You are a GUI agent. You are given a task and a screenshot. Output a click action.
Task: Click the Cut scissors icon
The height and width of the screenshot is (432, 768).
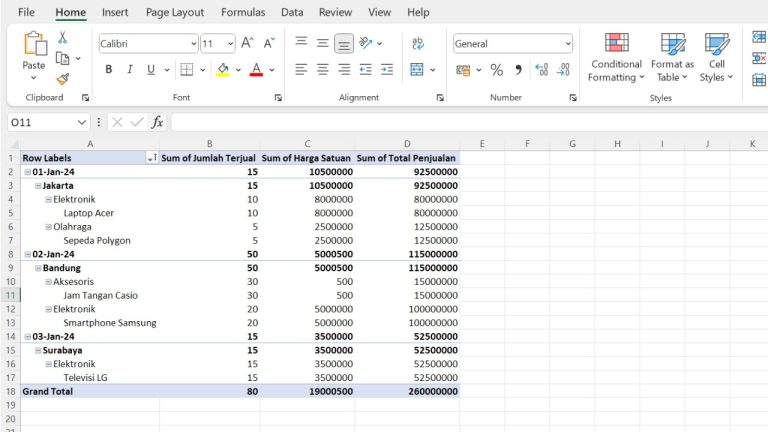[x=62, y=38]
